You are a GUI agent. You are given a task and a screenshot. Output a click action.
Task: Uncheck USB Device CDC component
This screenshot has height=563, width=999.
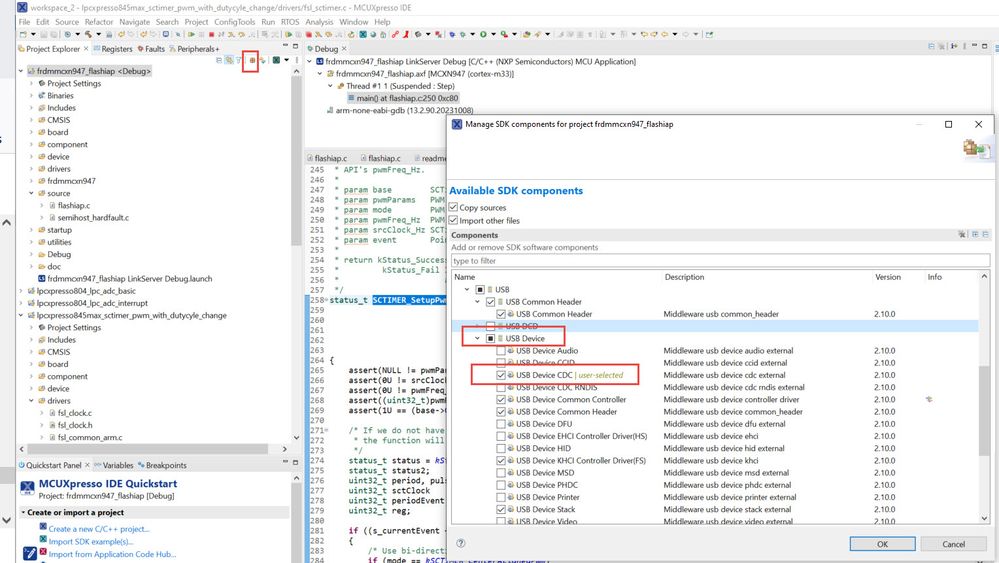coord(501,375)
